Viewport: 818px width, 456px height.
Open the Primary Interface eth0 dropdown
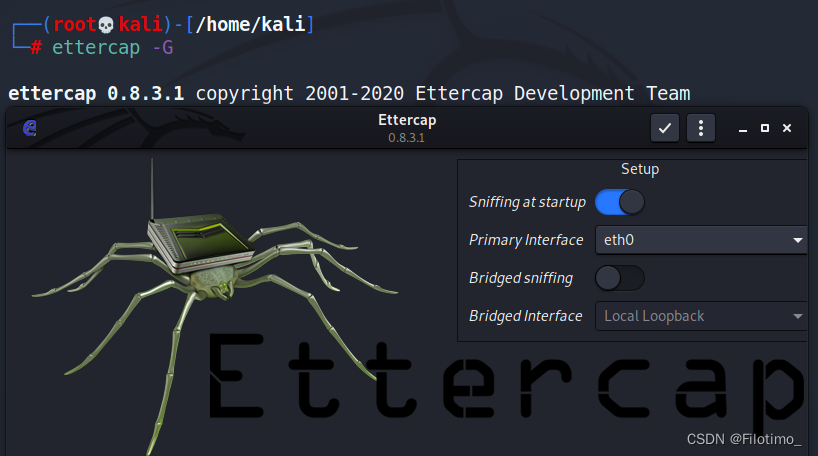click(x=701, y=240)
